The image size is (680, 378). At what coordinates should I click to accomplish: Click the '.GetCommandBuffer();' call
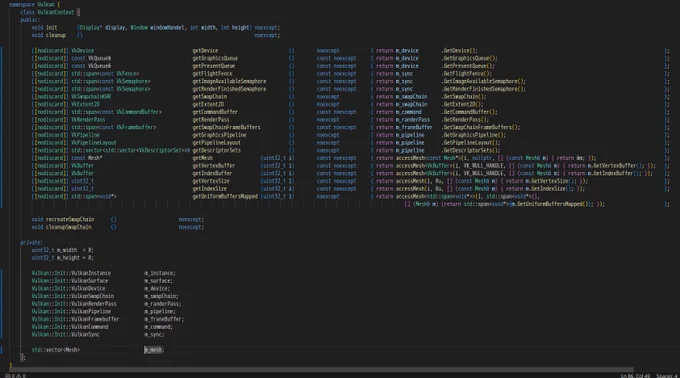click(470, 112)
